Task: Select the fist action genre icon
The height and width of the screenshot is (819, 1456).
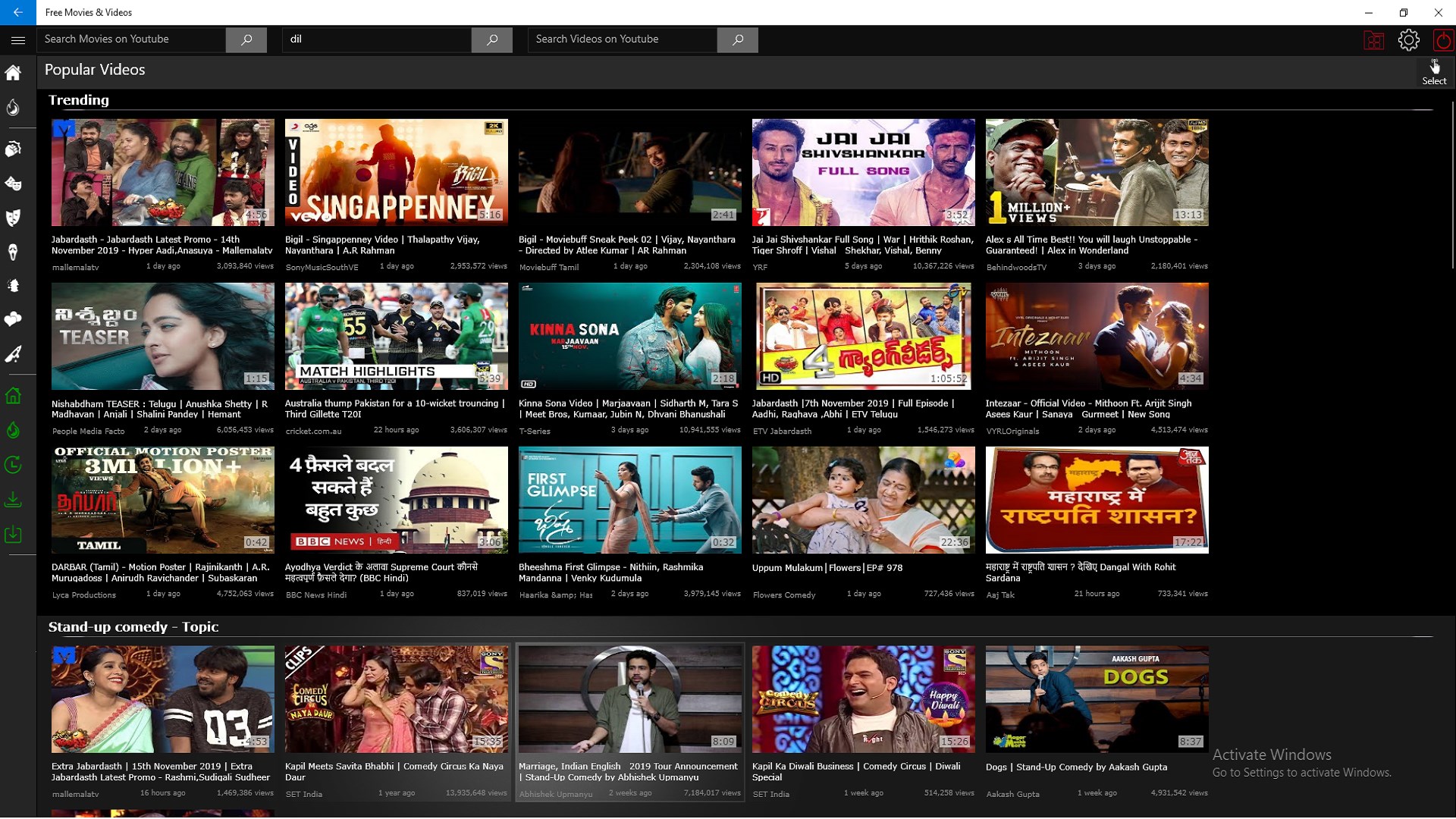Action: pos(13,149)
